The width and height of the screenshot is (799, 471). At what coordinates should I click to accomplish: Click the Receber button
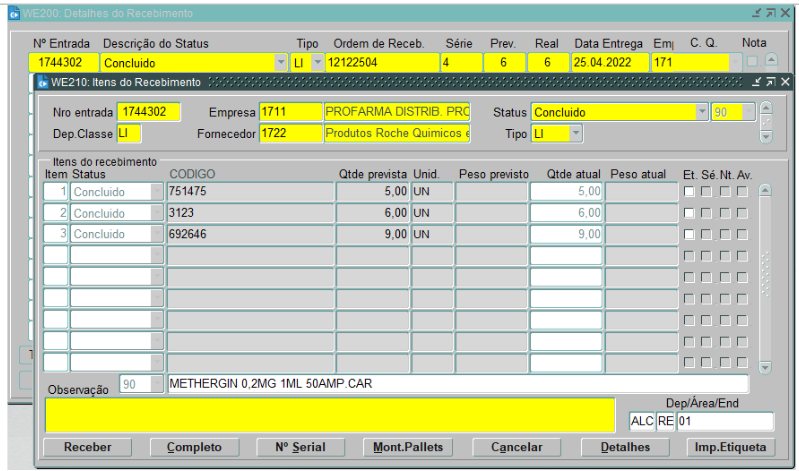coord(88,447)
